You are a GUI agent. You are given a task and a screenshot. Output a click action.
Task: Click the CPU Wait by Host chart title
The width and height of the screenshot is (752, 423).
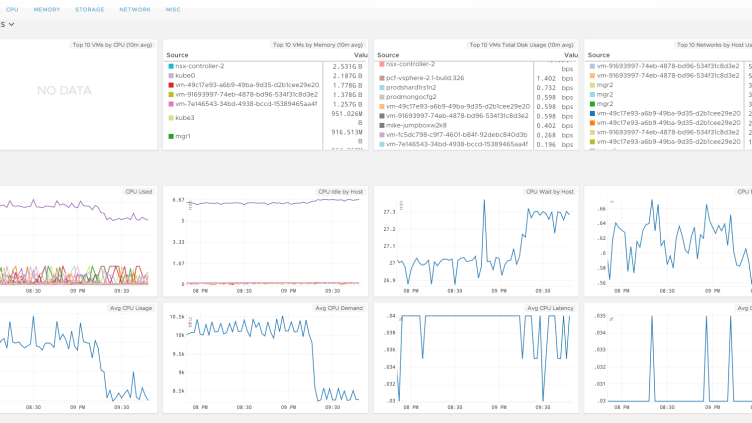[549, 191]
